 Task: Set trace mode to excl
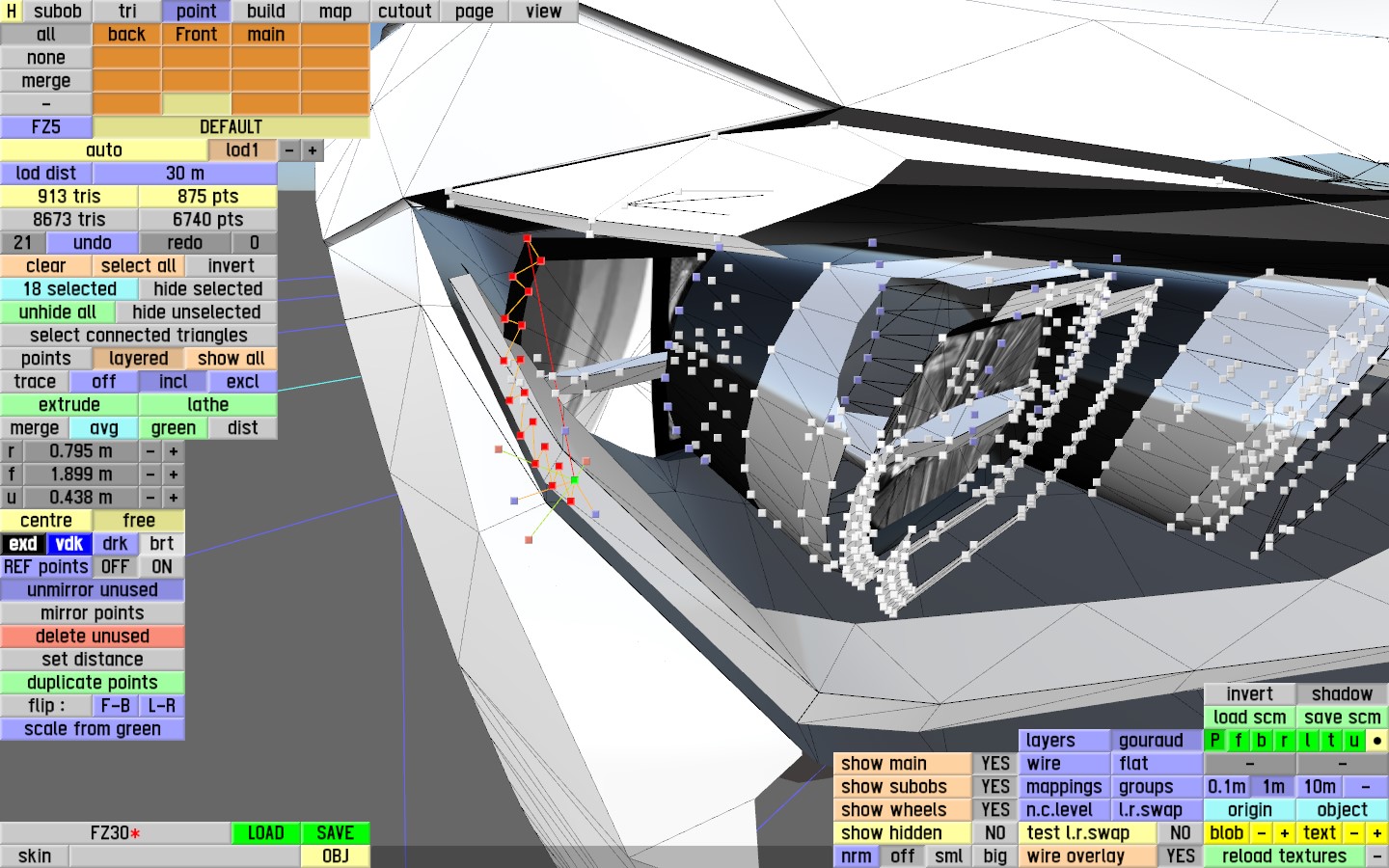point(243,382)
